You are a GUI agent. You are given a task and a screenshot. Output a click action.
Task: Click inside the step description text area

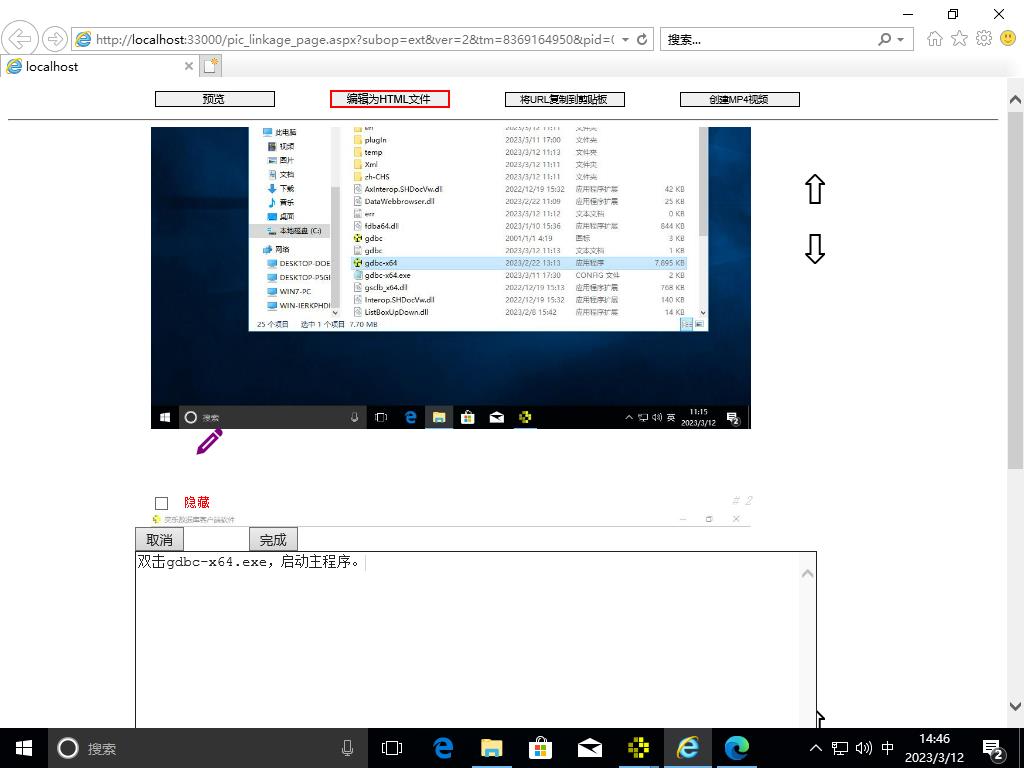point(470,640)
